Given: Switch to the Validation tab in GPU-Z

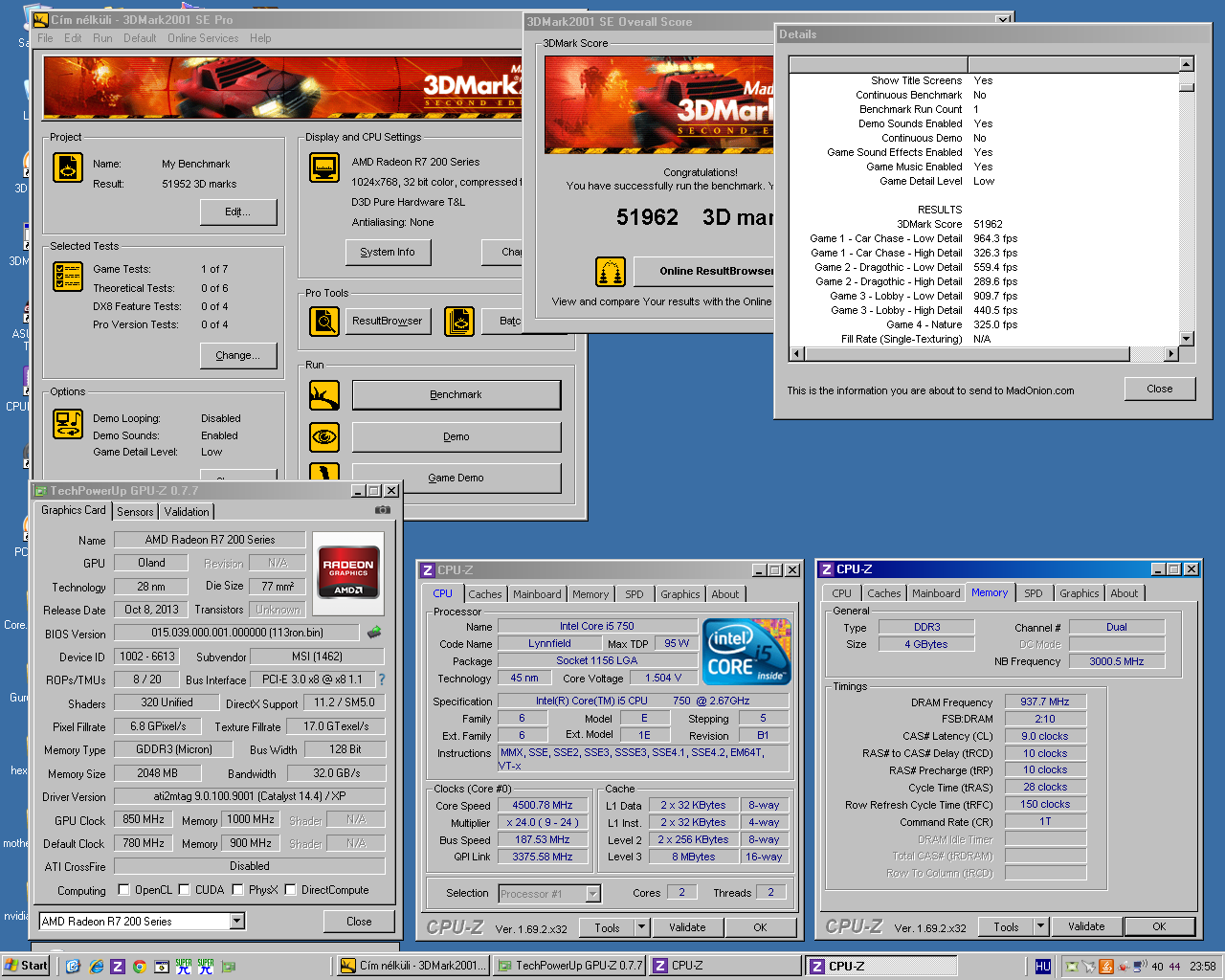Looking at the screenshot, I should point(187,512).
